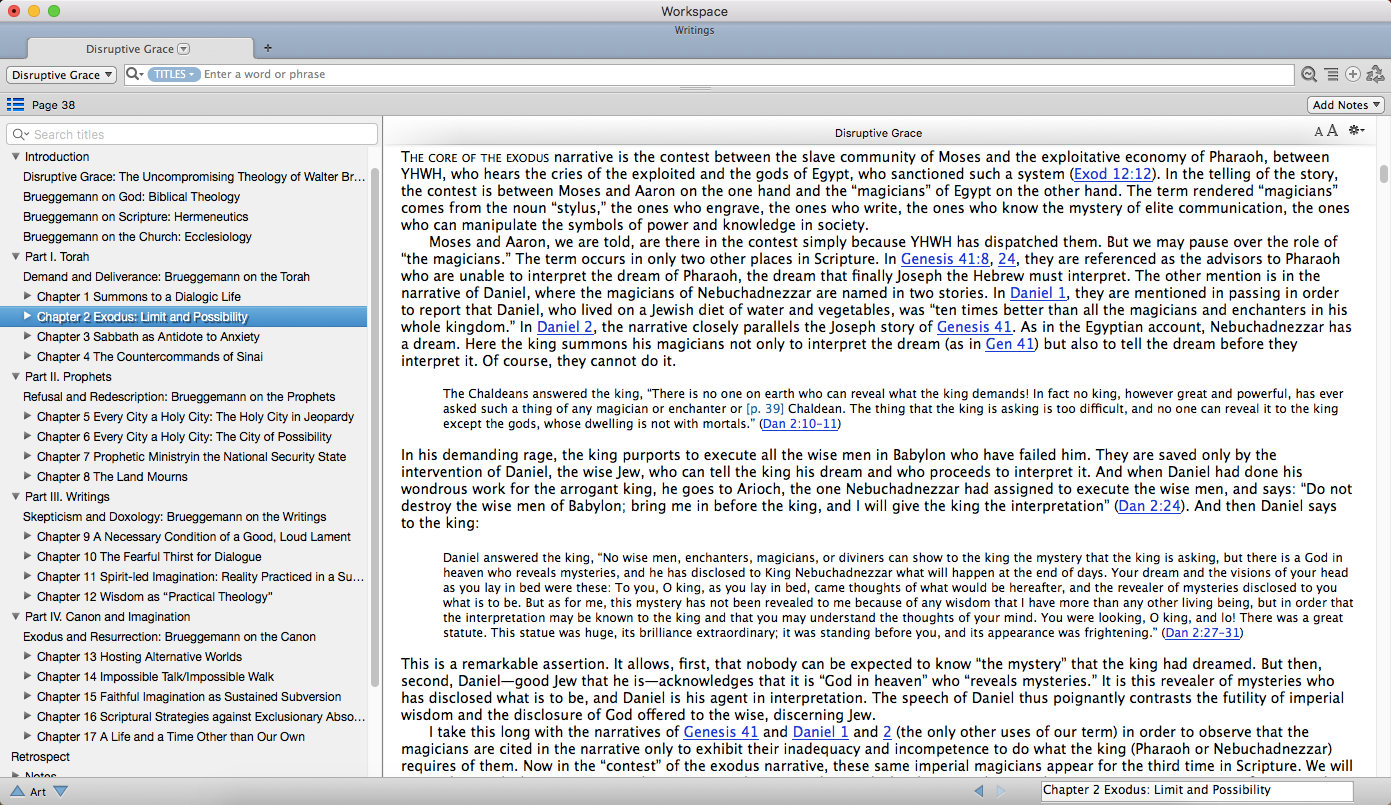1391x805 pixels.
Task: Increase text size with large A
Action: [1332, 131]
